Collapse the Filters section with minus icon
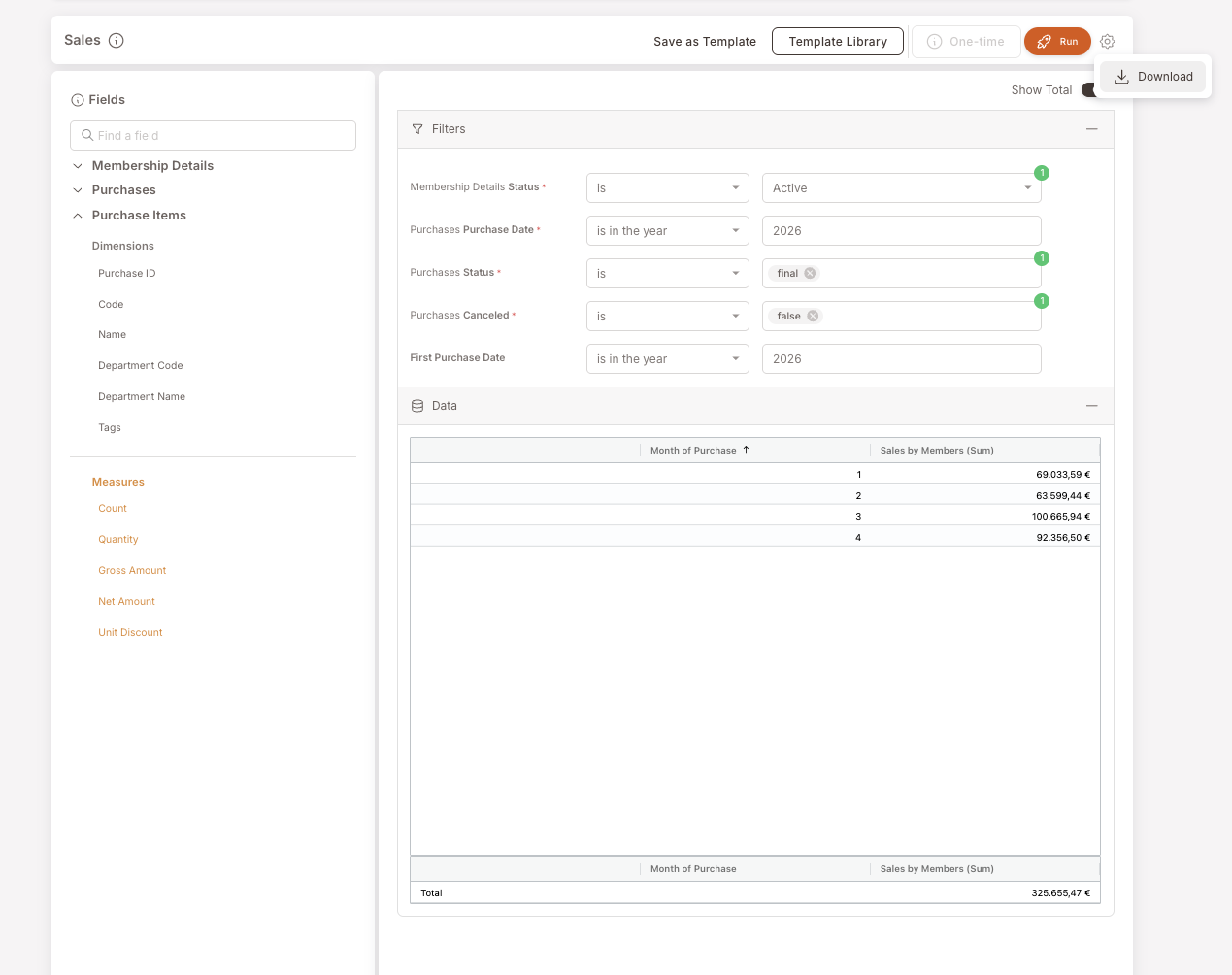 [x=1092, y=129]
